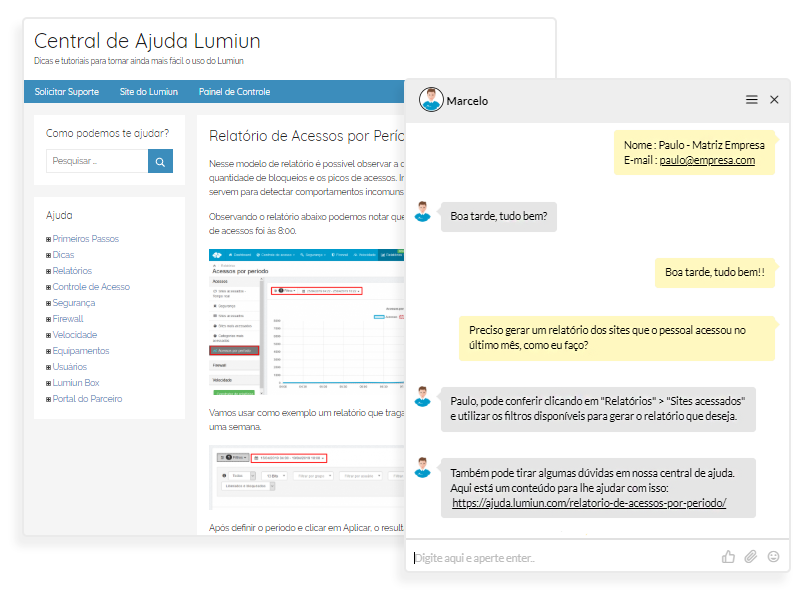Click the 'Relatório de Acessos por Perío' article heading
This screenshot has height=600, width=800.
(306, 136)
